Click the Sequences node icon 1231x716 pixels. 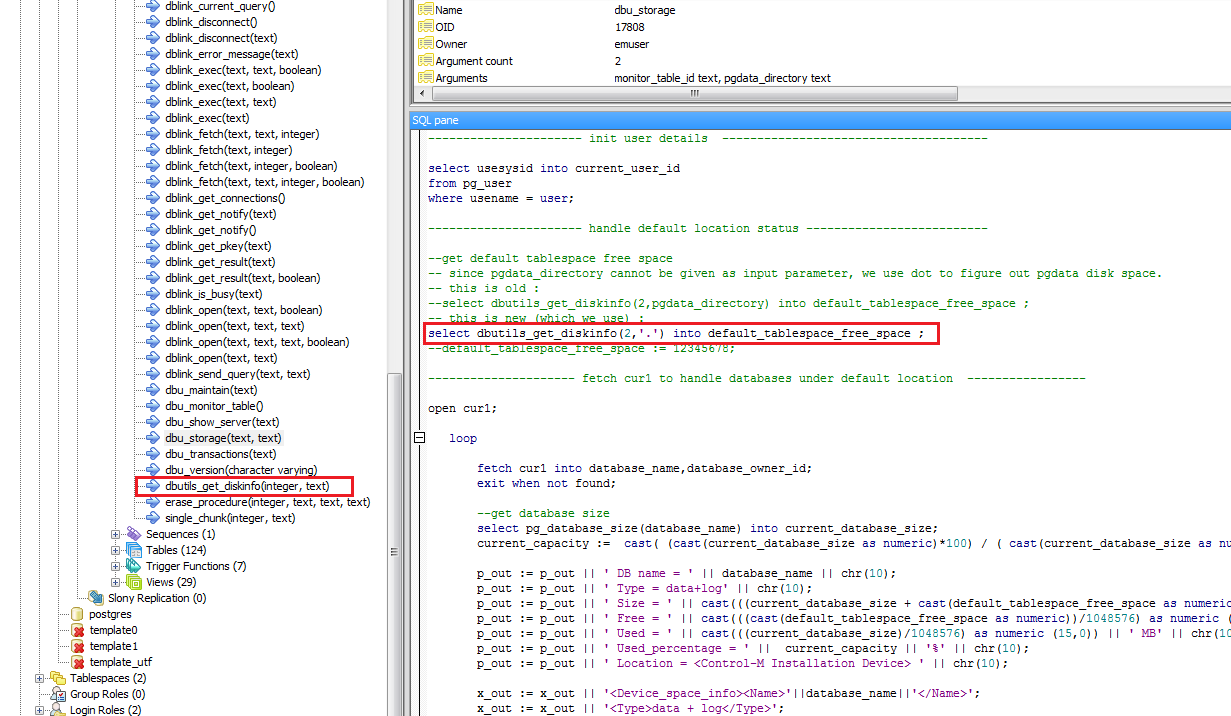click(134, 534)
